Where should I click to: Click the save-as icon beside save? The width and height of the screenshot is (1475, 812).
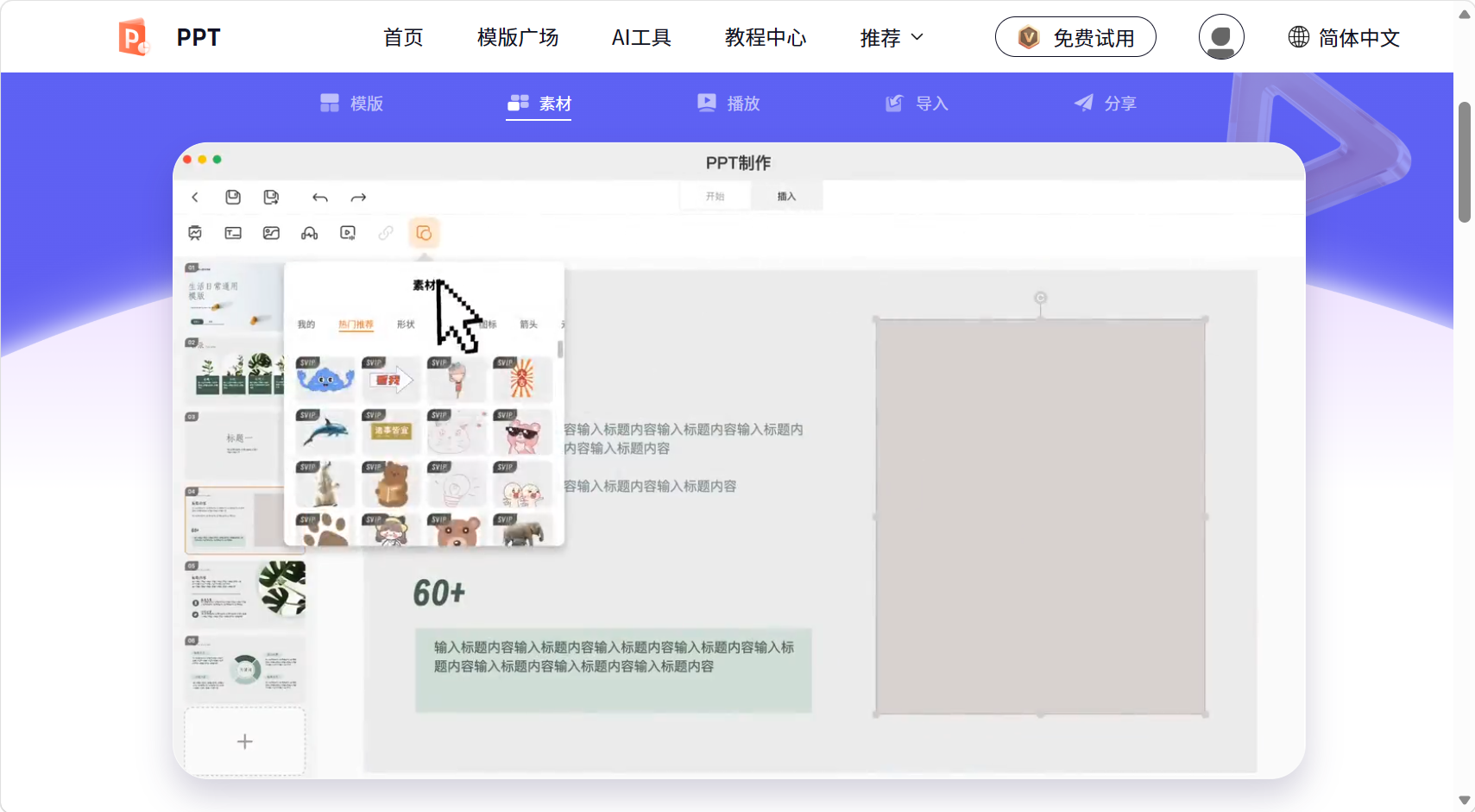coord(271,198)
